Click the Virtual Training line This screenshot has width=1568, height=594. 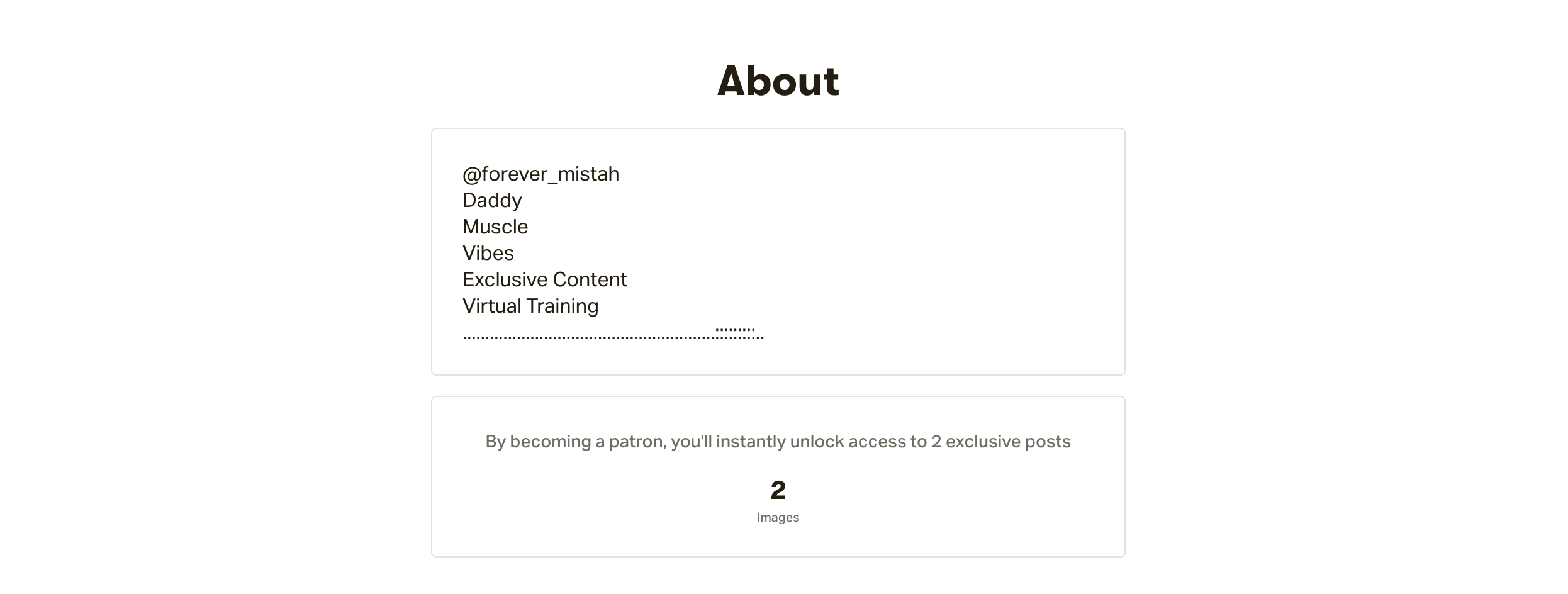(x=530, y=306)
